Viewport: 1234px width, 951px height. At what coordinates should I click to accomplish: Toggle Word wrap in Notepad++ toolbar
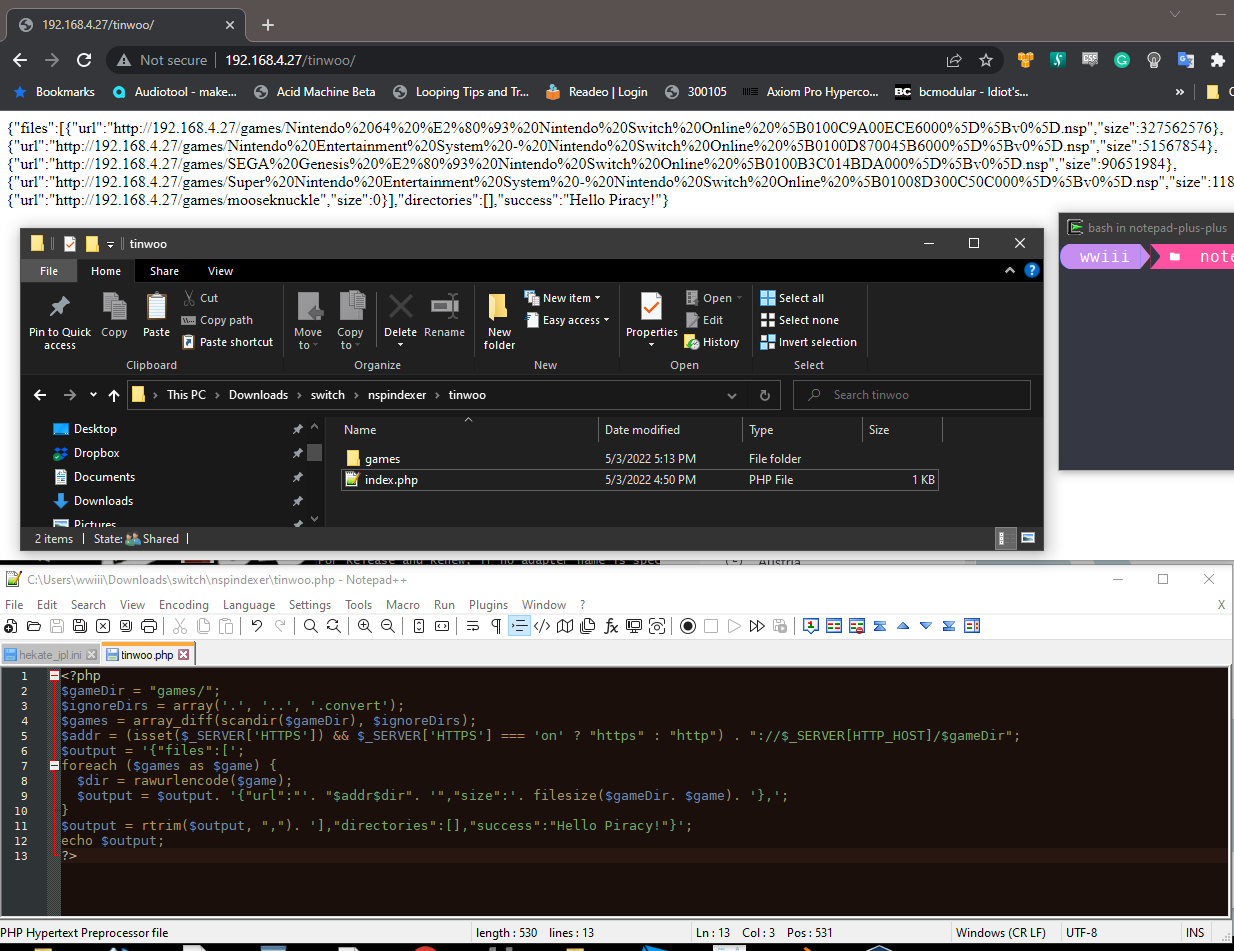pyautogui.click(x=473, y=626)
